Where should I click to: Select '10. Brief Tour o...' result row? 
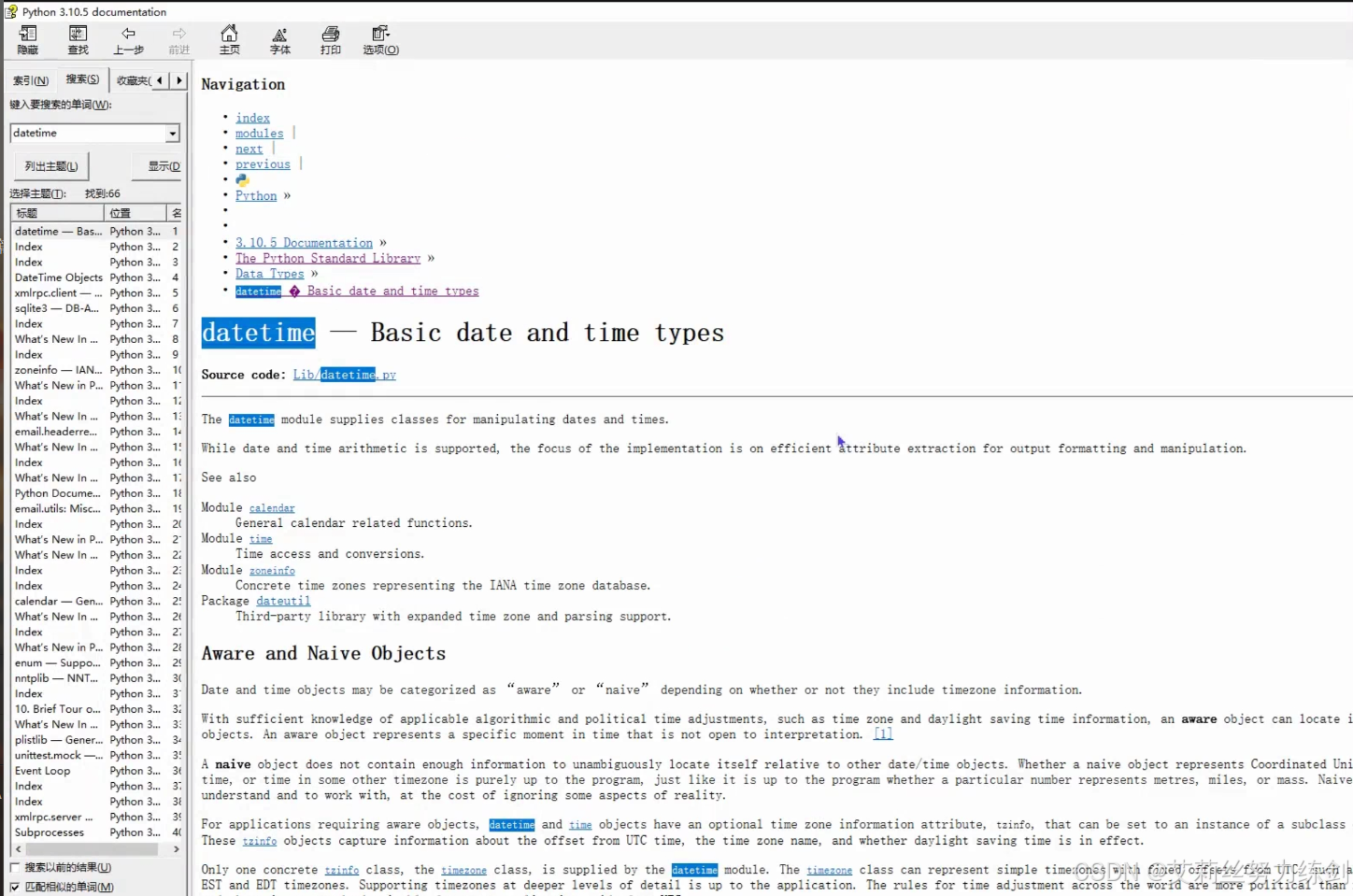(x=96, y=709)
